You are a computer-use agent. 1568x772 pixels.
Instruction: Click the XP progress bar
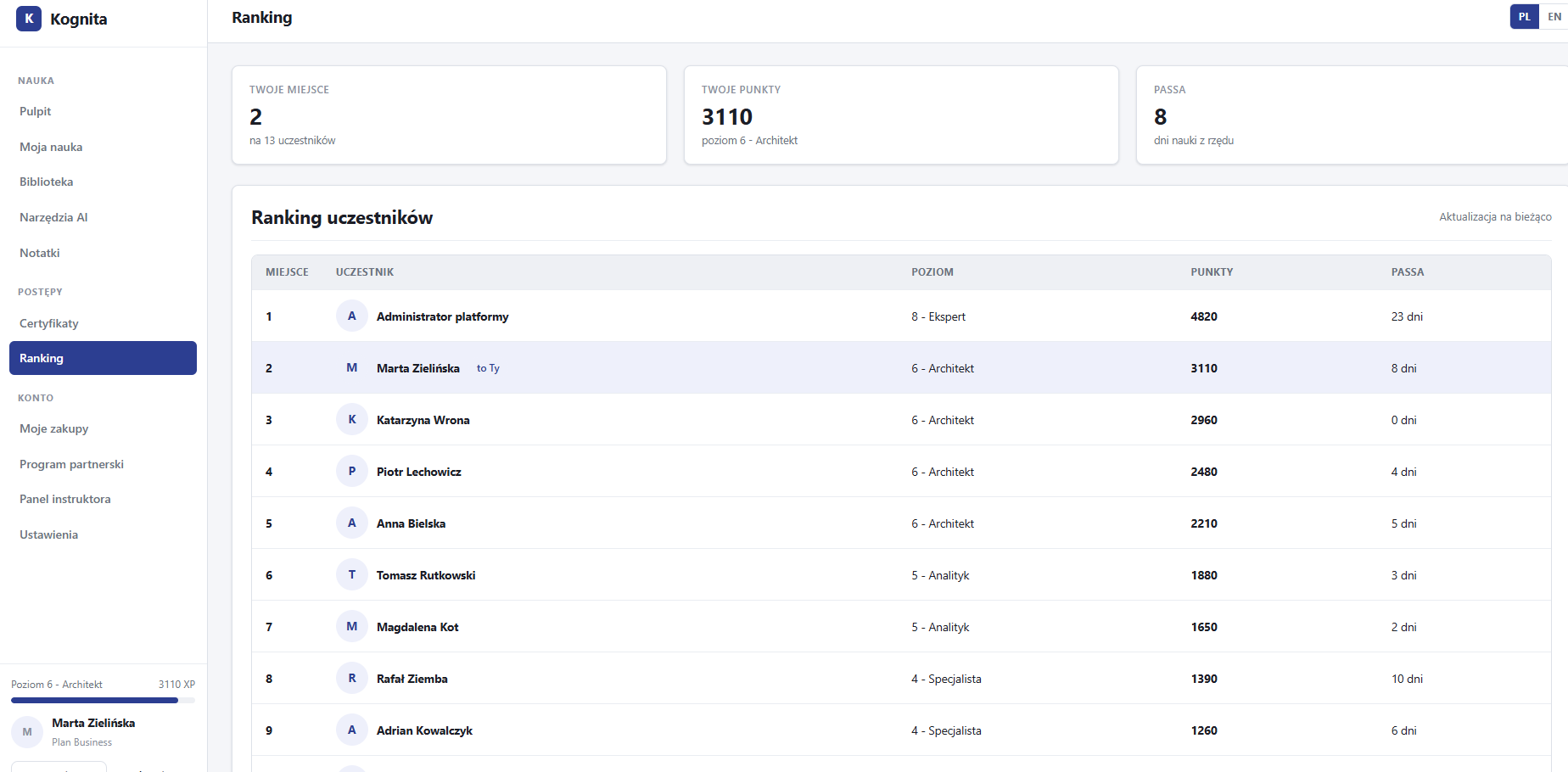(x=103, y=700)
